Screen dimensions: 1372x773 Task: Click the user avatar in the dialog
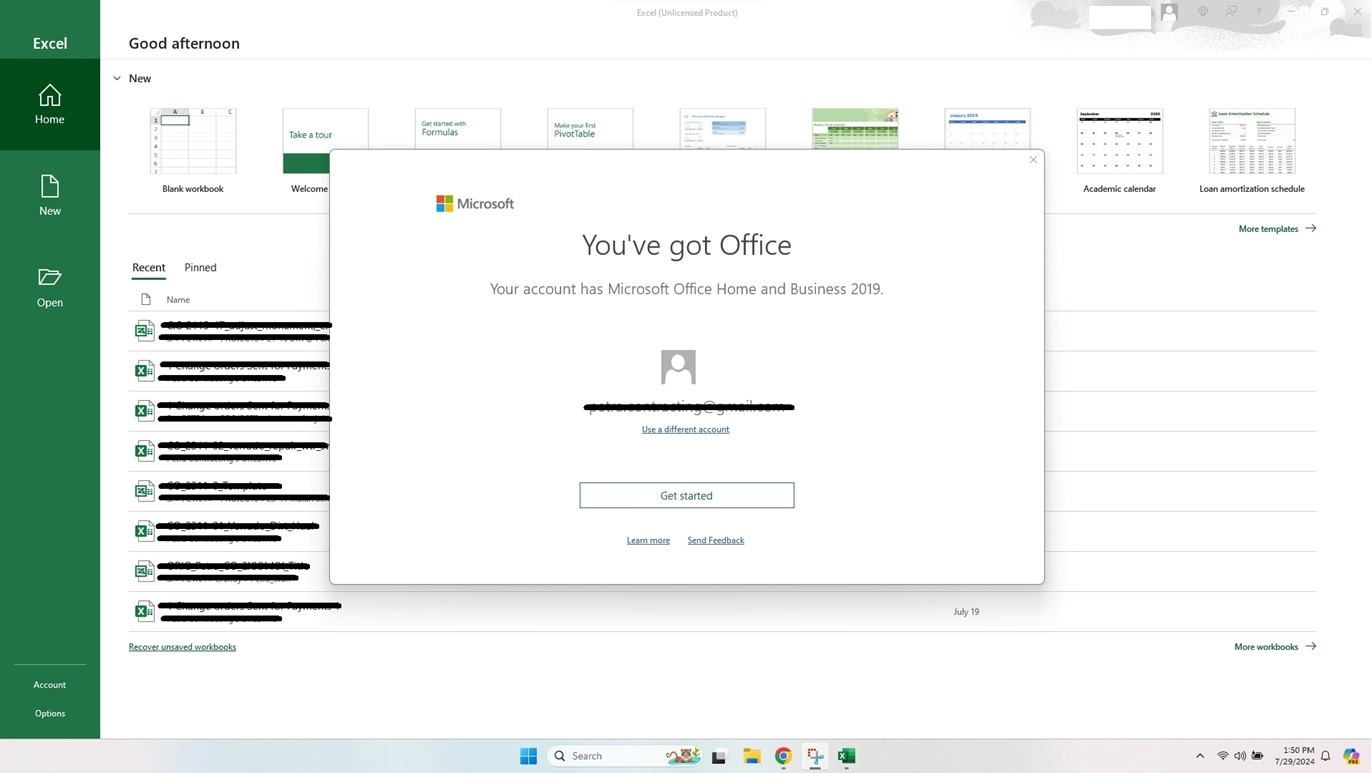click(x=678, y=367)
